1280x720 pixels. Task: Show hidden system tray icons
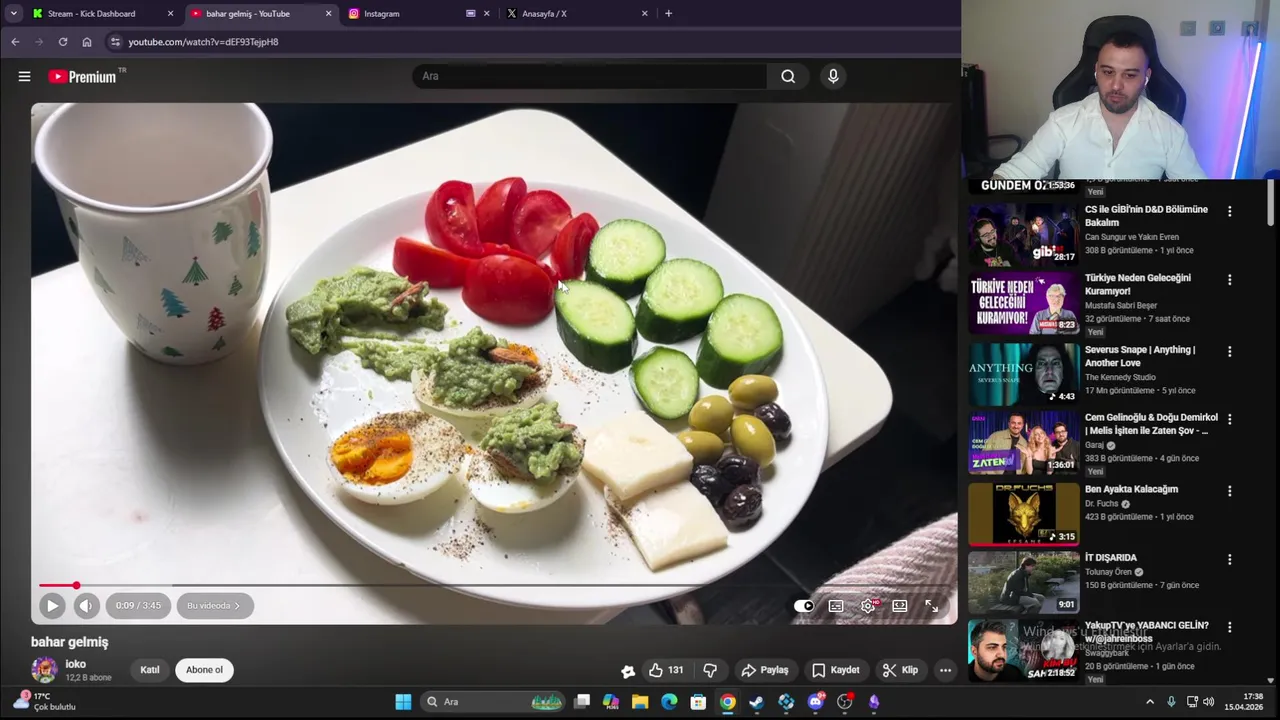1150,702
